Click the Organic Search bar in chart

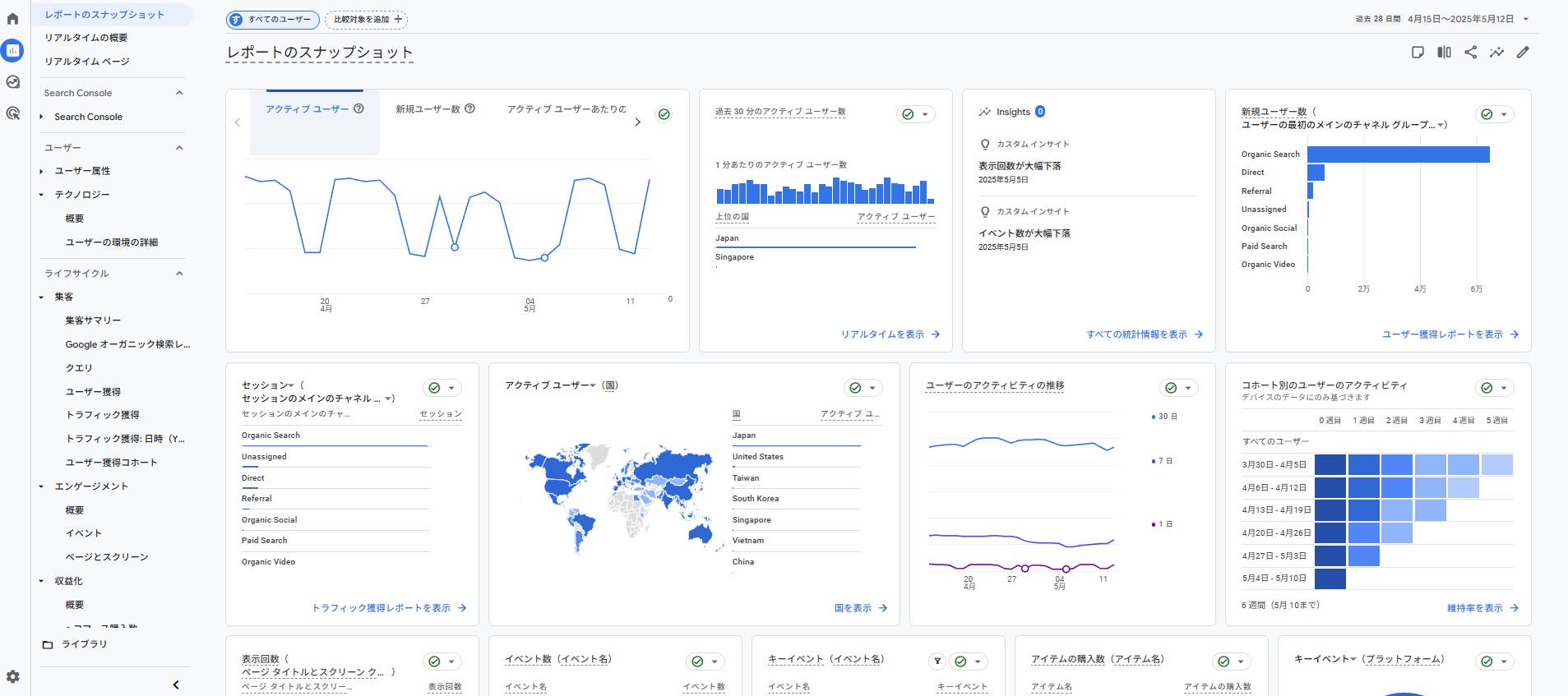[1398, 154]
